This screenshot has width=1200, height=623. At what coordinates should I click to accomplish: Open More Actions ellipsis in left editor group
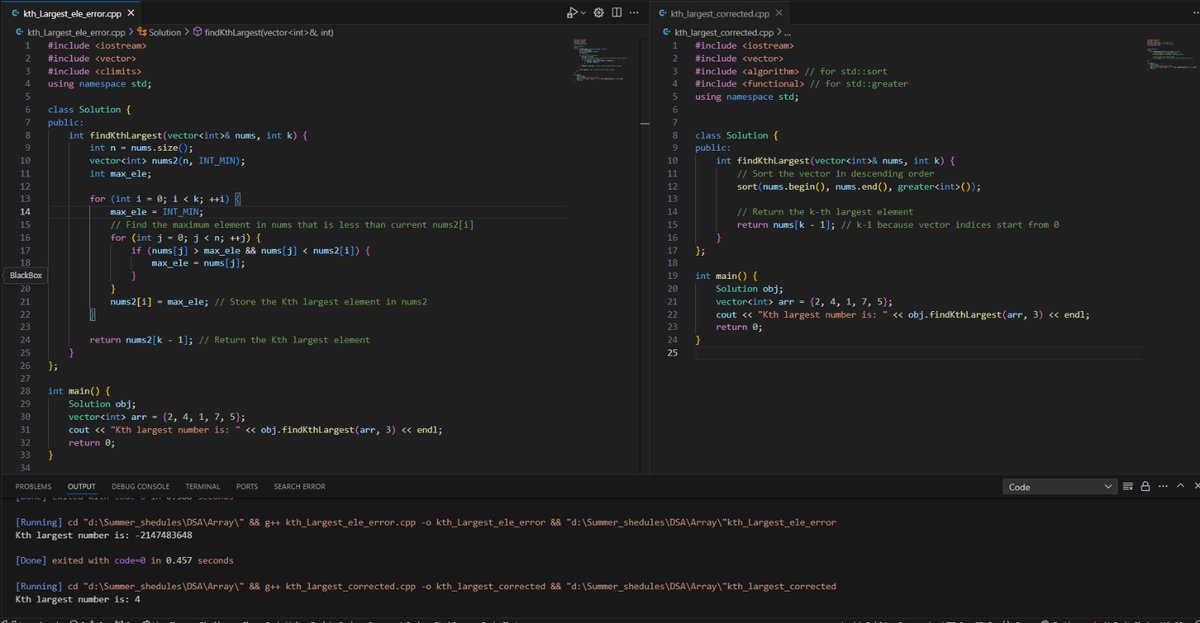click(x=636, y=14)
